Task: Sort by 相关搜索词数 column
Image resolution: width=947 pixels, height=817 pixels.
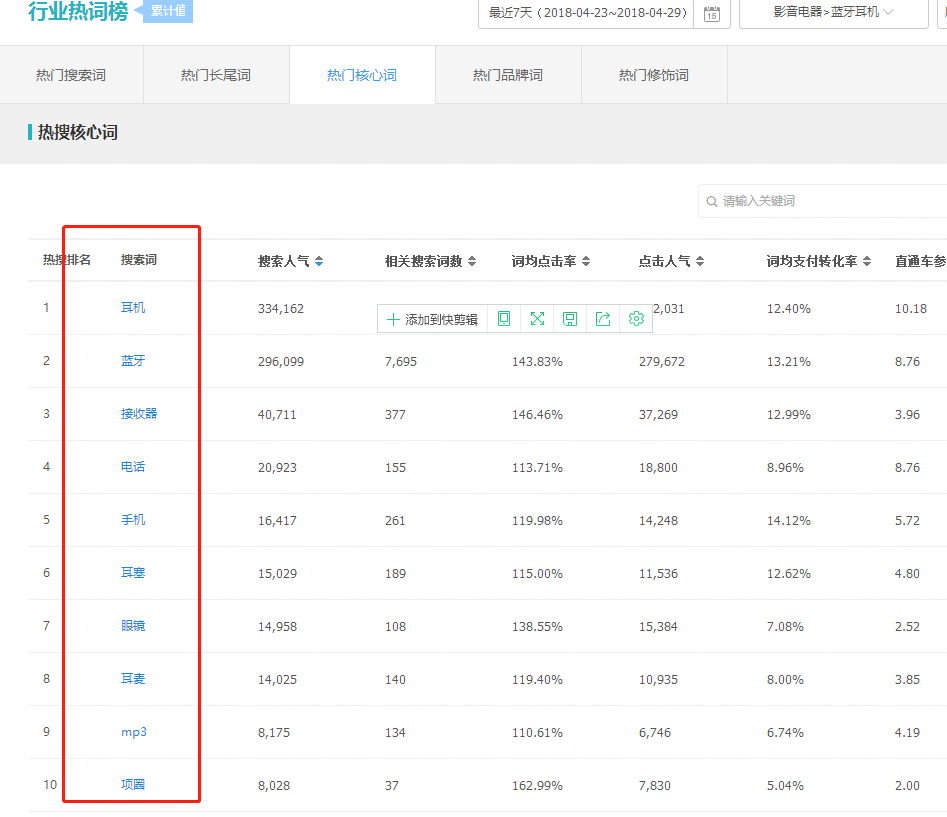Action: pyautogui.click(x=472, y=261)
